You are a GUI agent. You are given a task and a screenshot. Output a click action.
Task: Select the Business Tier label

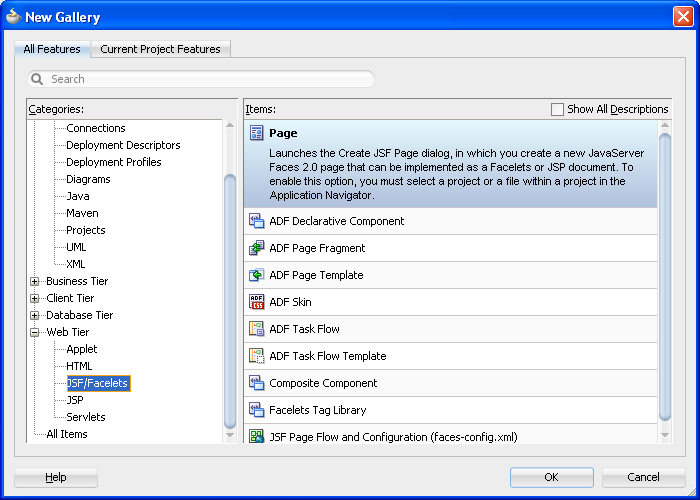pyautogui.click(x=77, y=281)
